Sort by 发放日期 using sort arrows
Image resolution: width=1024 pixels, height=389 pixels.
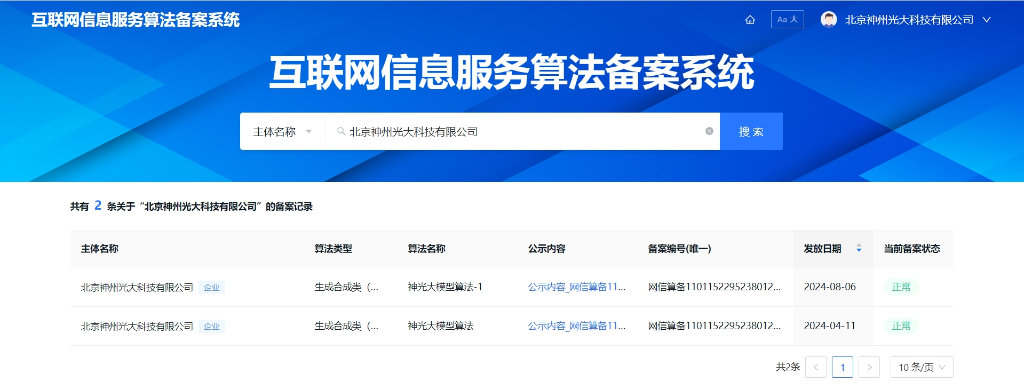pos(859,249)
